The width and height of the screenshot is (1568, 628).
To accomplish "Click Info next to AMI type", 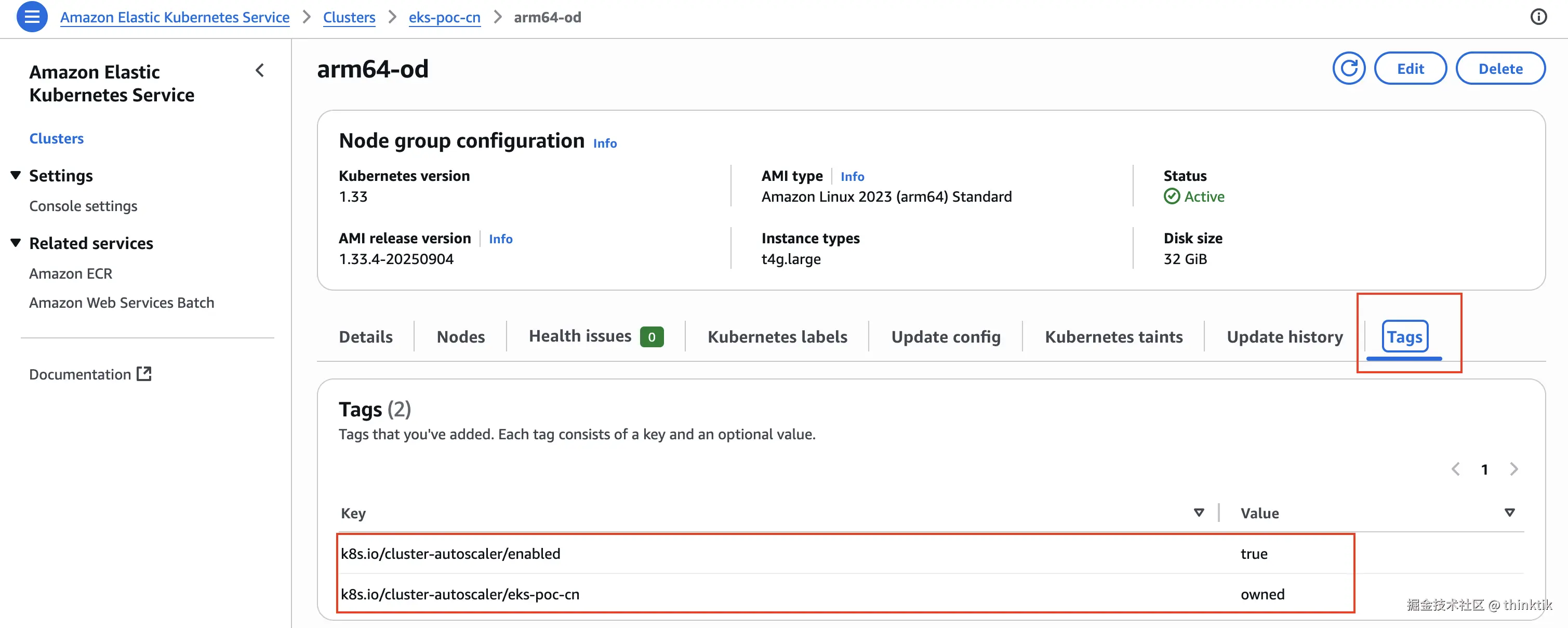I will [x=852, y=177].
